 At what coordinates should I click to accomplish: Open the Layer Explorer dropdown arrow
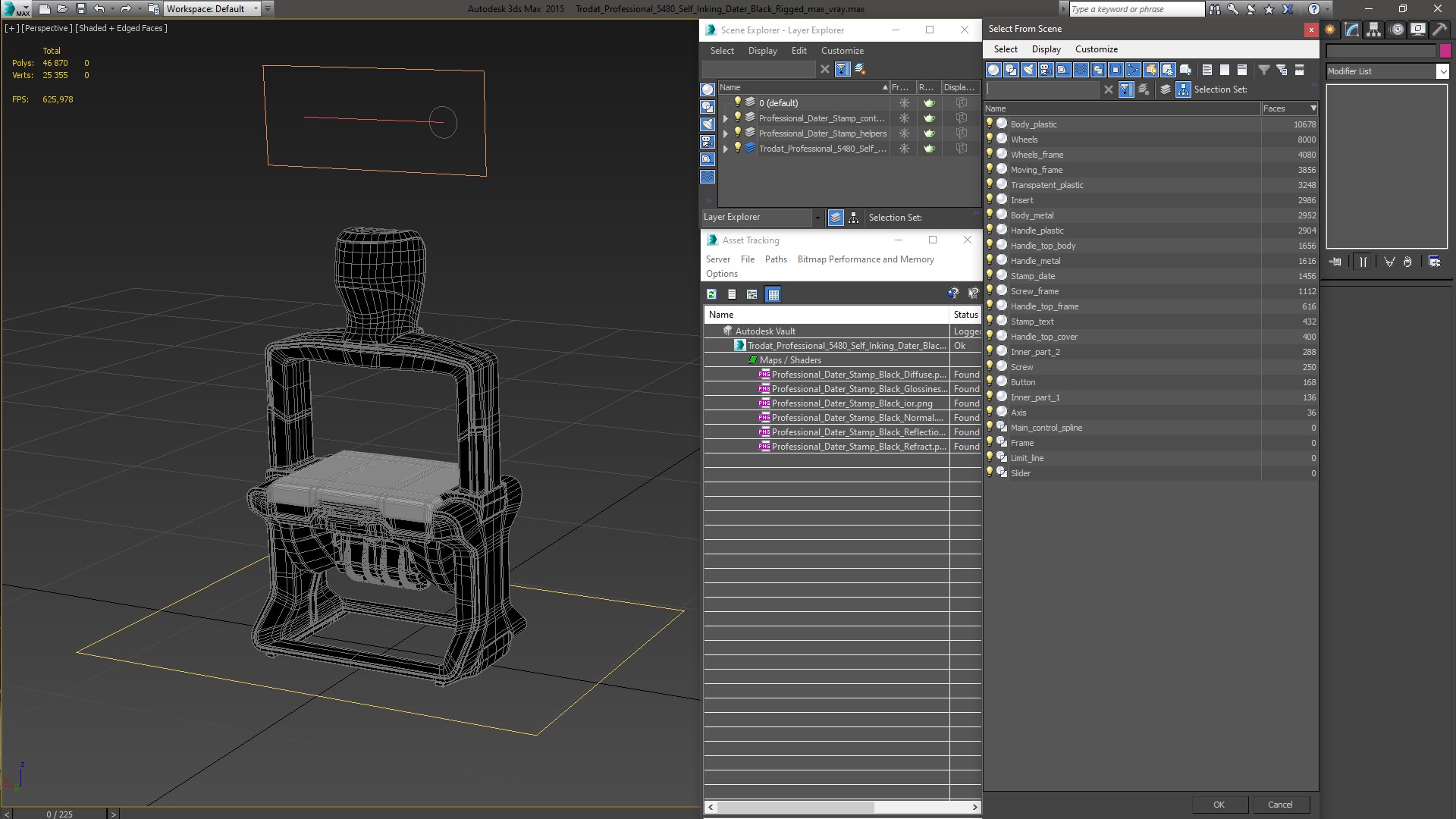817,218
